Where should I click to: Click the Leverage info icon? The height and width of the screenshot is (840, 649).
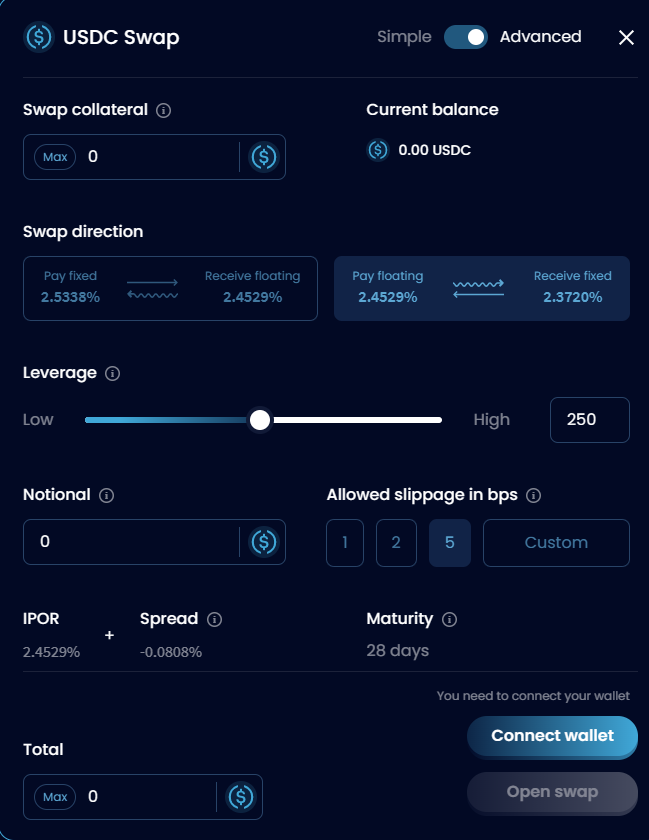113,373
